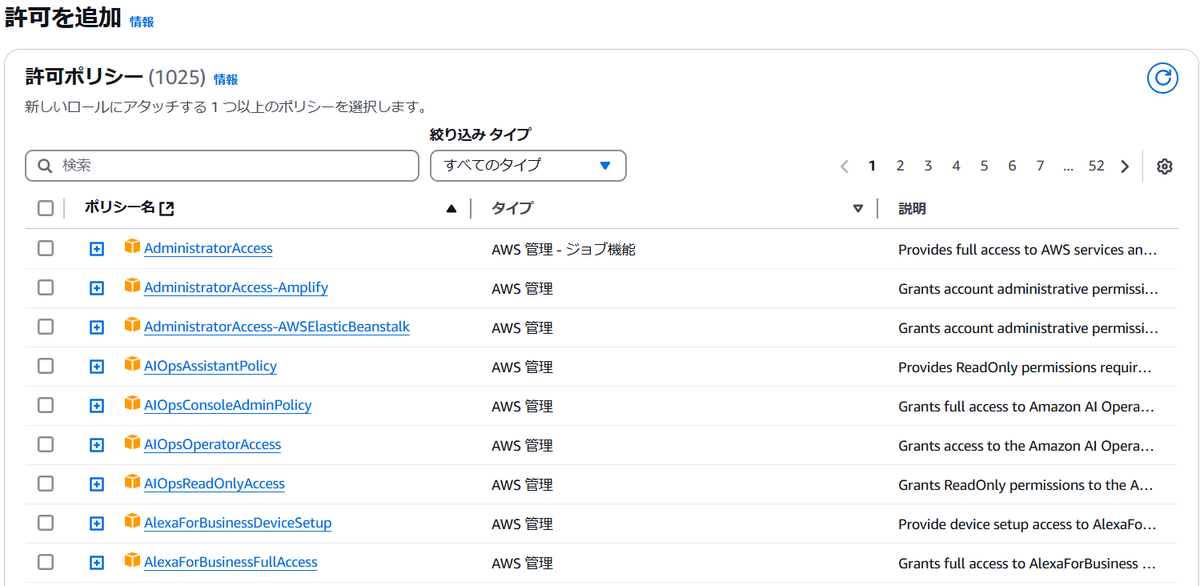This screenshot has height=586, width=1200.
Task: Expand AIOpsOperatorAccess details
Action: [97, 445]
